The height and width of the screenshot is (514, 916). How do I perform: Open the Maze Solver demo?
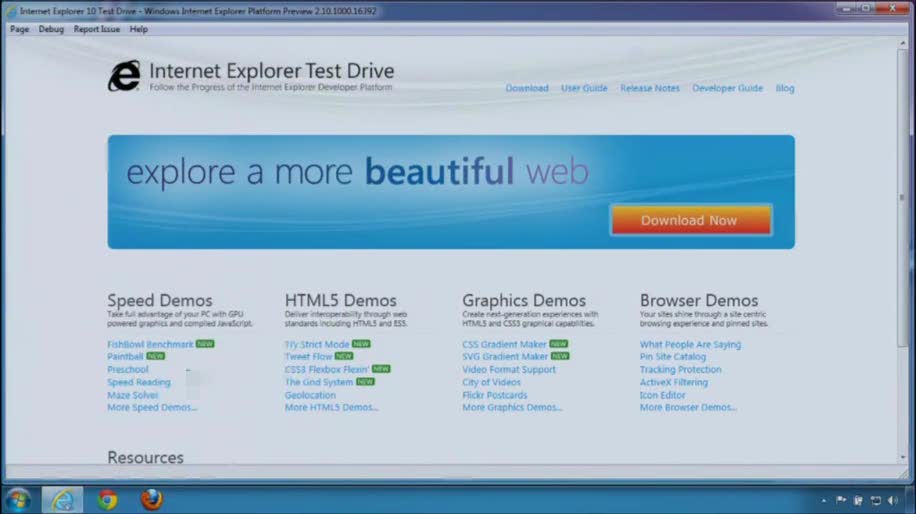click(x=132, y=395)
